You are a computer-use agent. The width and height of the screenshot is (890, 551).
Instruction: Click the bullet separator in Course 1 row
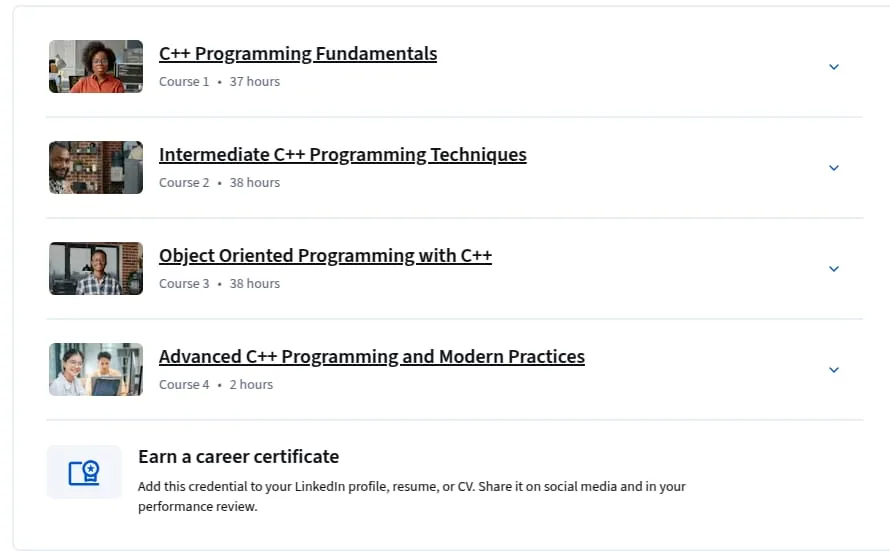coord(219,82)
